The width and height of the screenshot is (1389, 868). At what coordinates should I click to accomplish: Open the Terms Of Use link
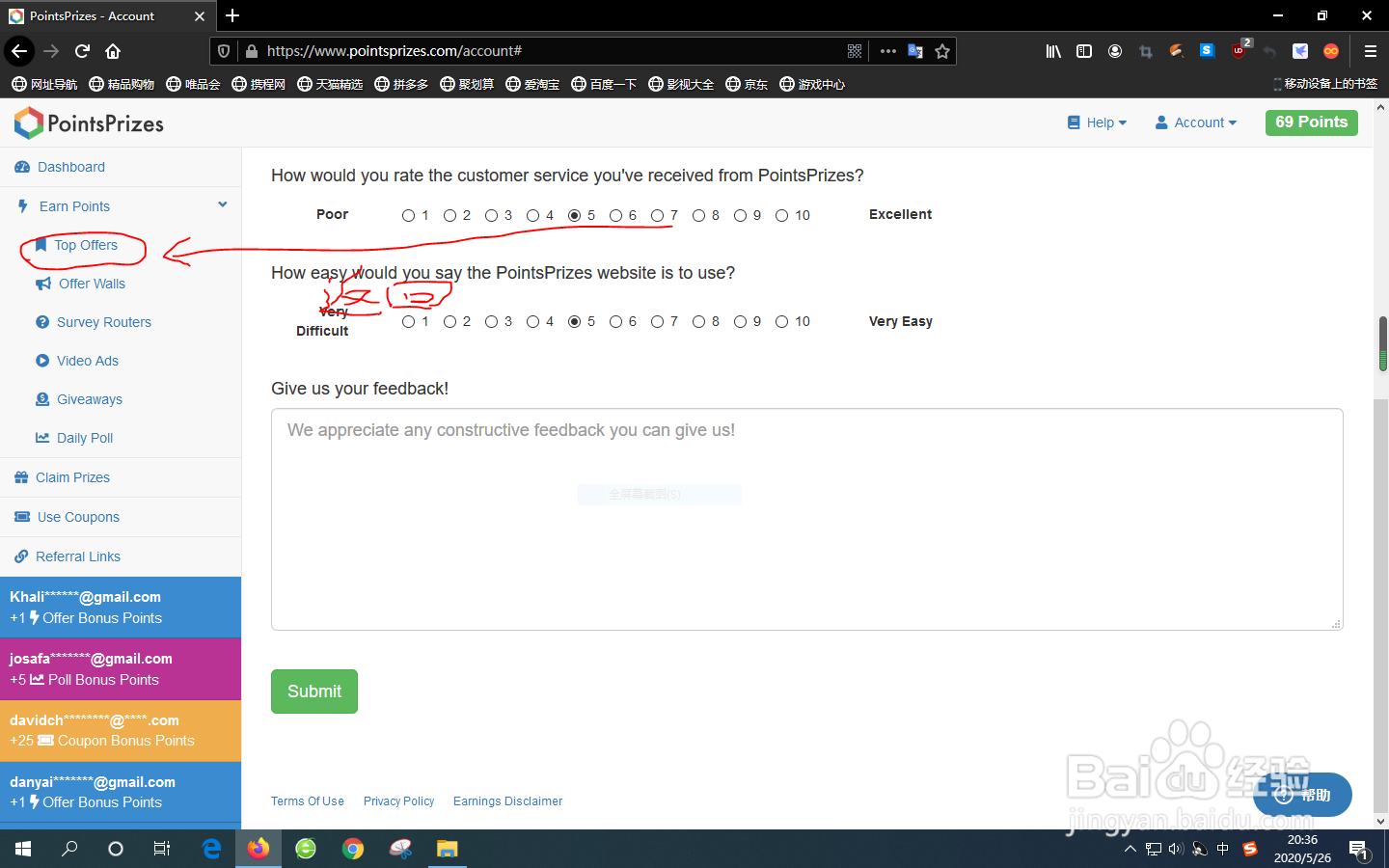[307, 801]
